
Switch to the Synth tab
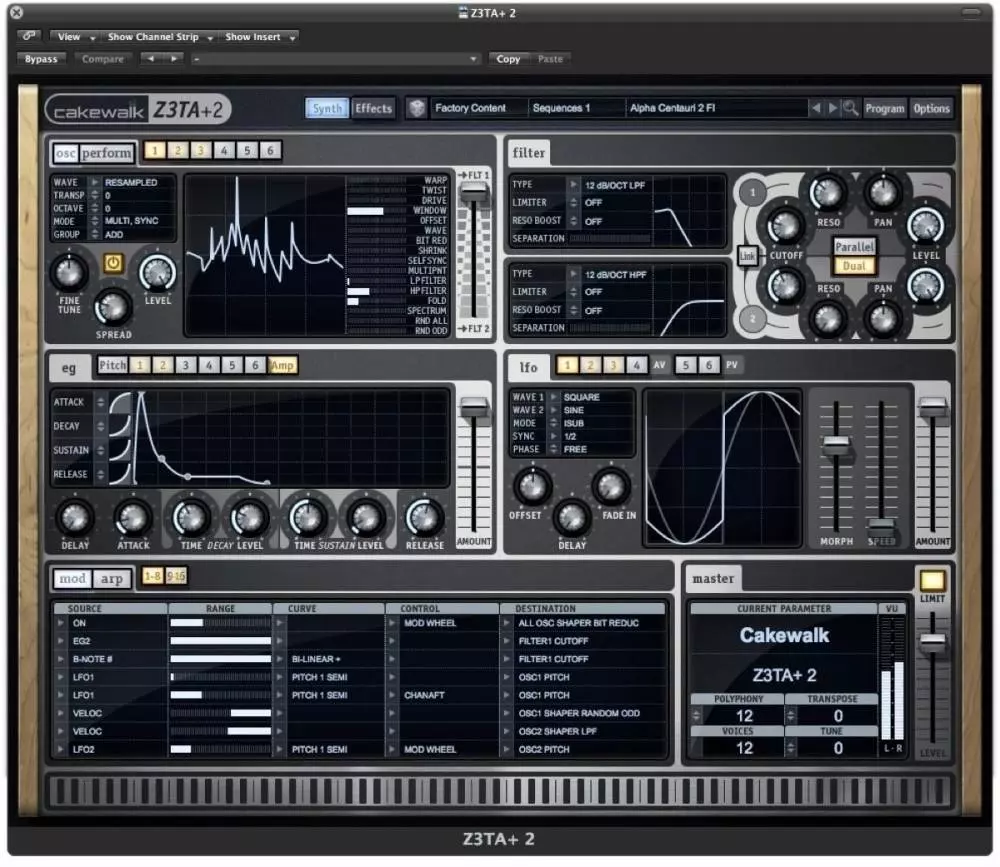pos(327,108)
